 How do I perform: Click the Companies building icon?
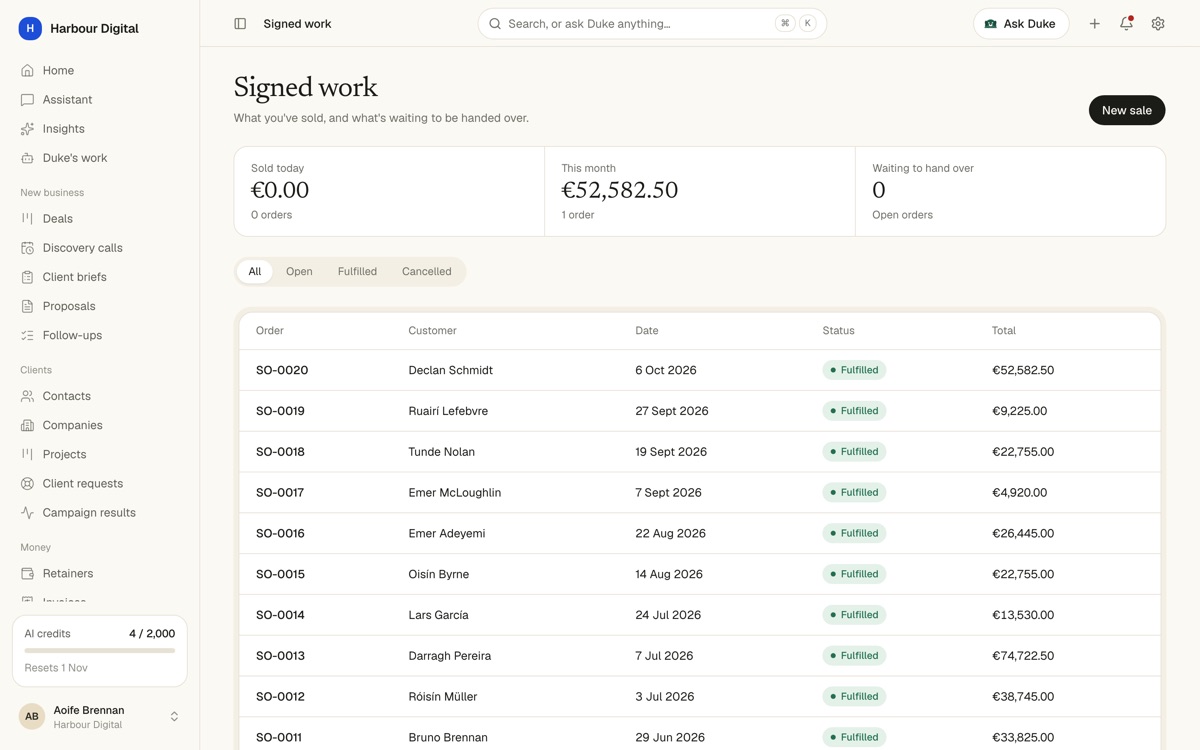(27, 425)
